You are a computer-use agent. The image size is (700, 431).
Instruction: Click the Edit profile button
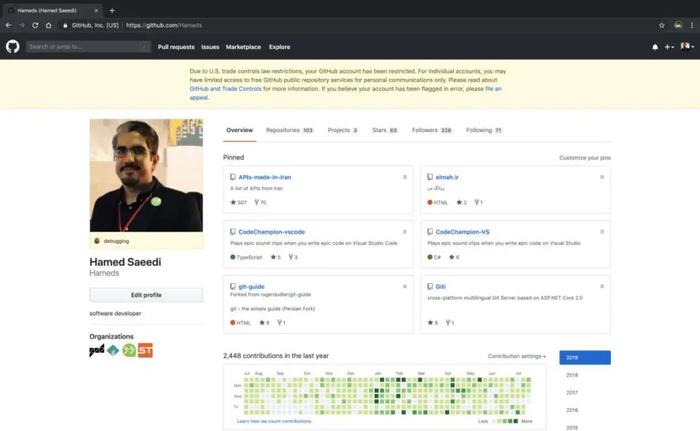[146, 295]
